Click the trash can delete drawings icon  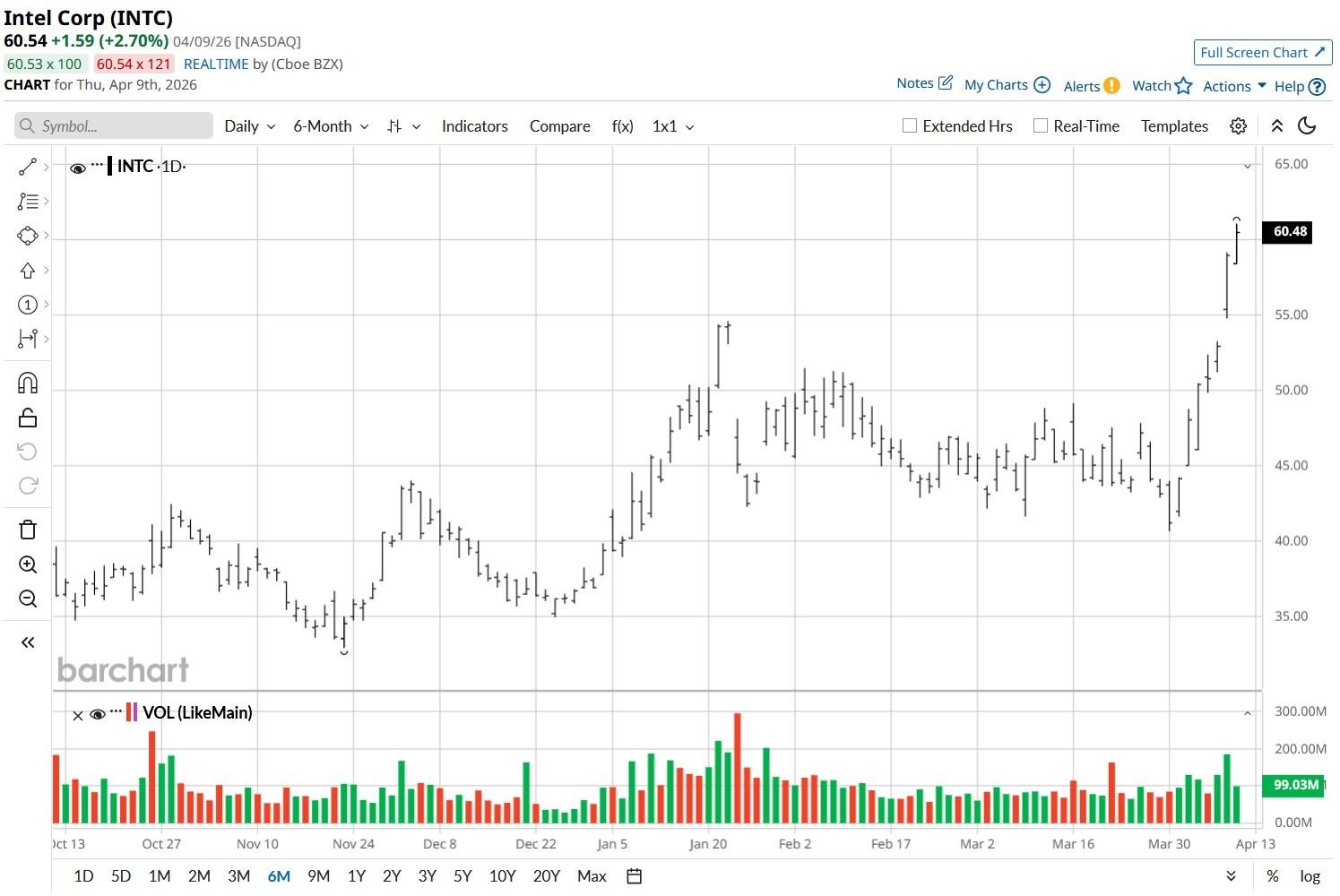tap(28, 530)
